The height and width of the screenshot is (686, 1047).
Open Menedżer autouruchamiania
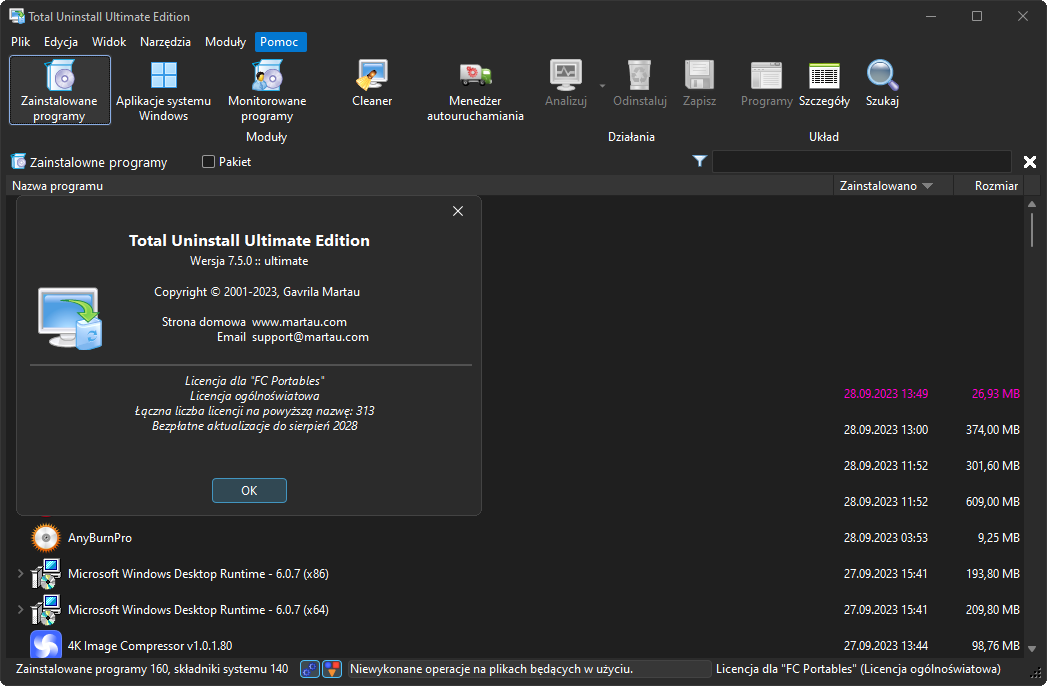click(475, 90)
